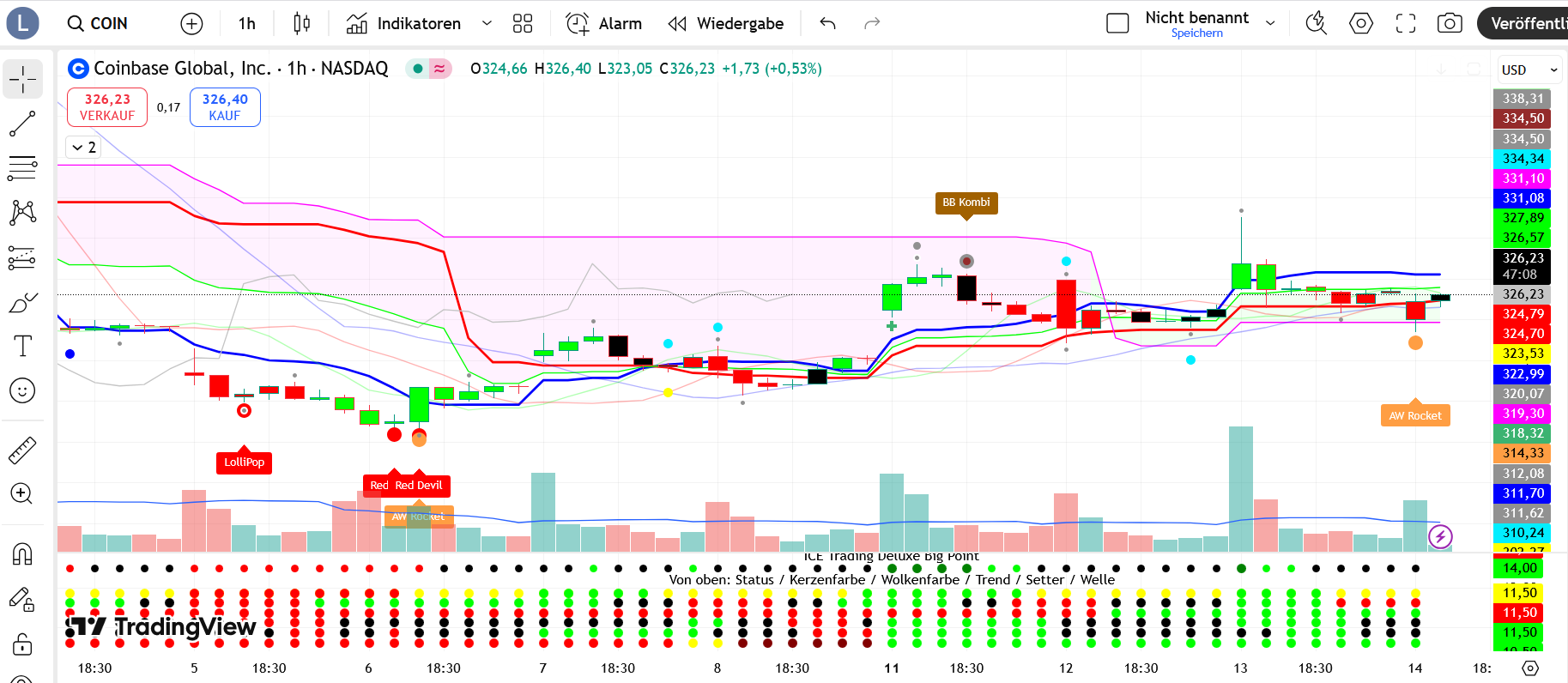This screenshot has width=1568, height=683.
Task: Click the 326,40 KAUF buy button
Action: pyautogui.click(x=225, y=107)
